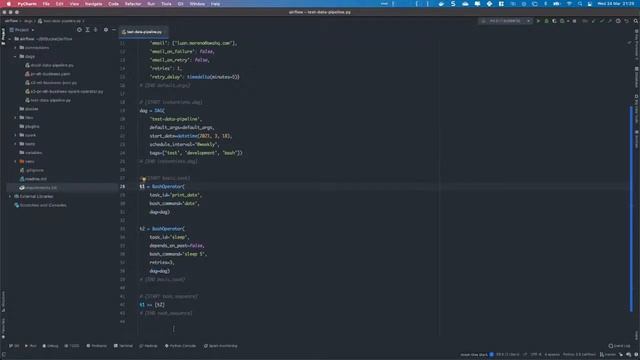Run with coverage icon in top toolbar

[554, 21]
